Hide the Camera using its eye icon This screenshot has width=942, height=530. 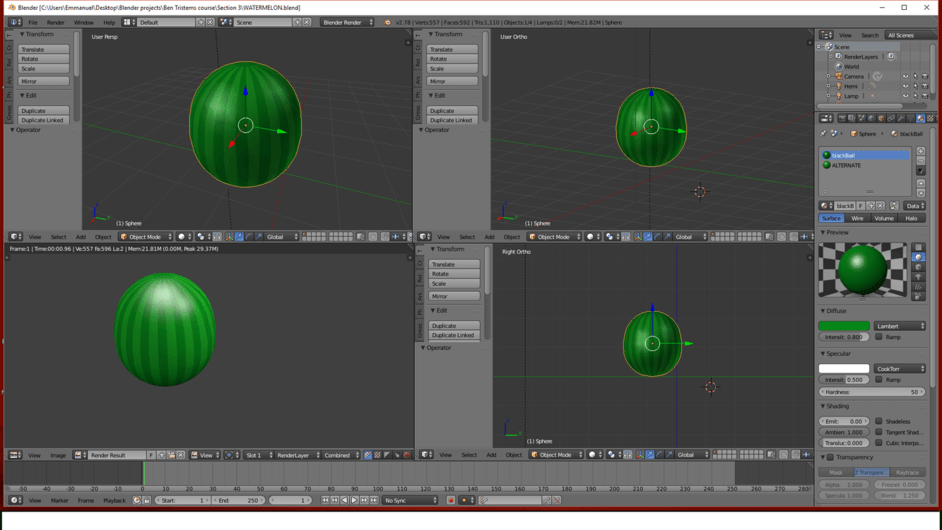tap(905, 76)
